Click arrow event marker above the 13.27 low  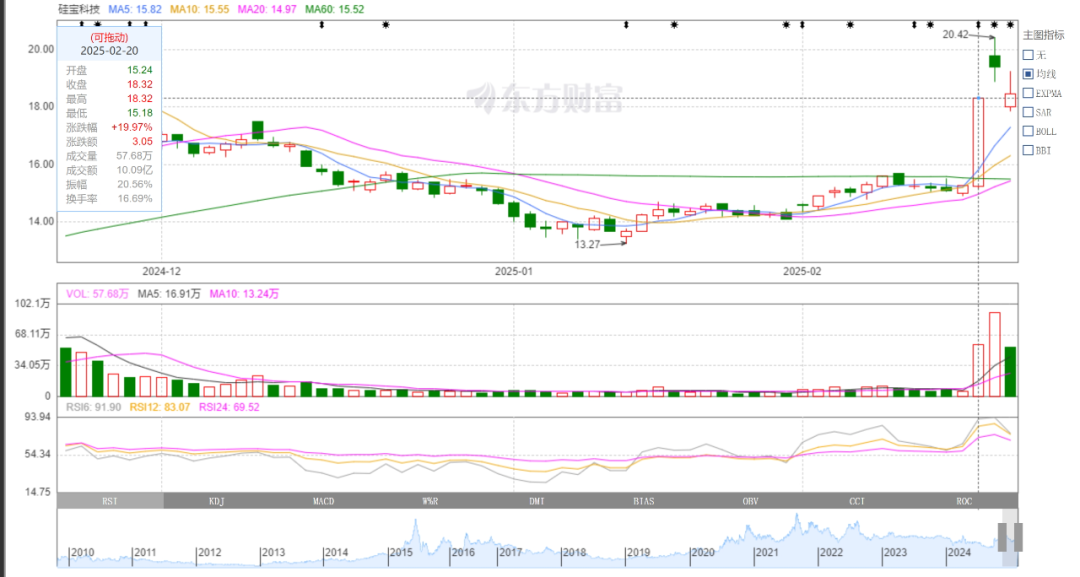[626, 25]
